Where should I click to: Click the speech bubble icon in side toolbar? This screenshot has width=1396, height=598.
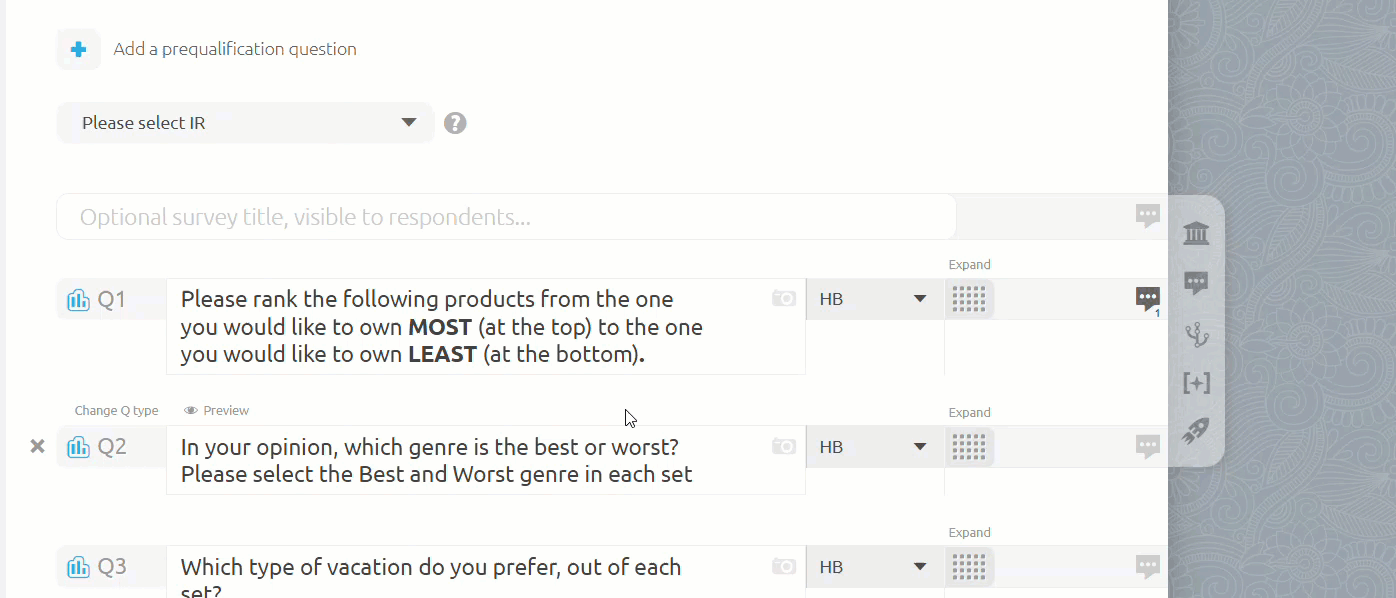[1196, 283]
